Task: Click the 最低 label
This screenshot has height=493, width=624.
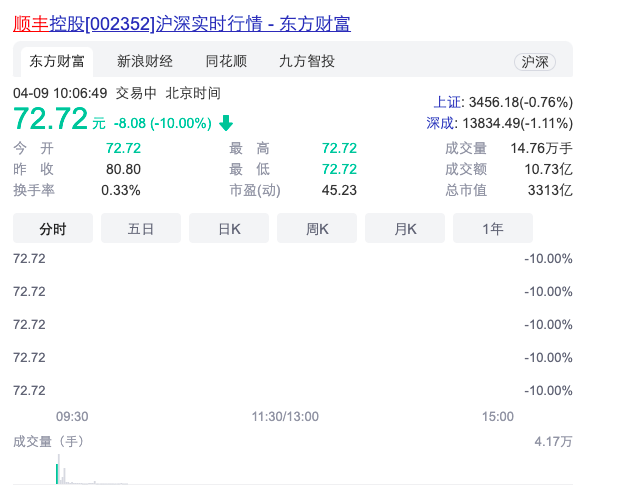Action: (250, 170)
